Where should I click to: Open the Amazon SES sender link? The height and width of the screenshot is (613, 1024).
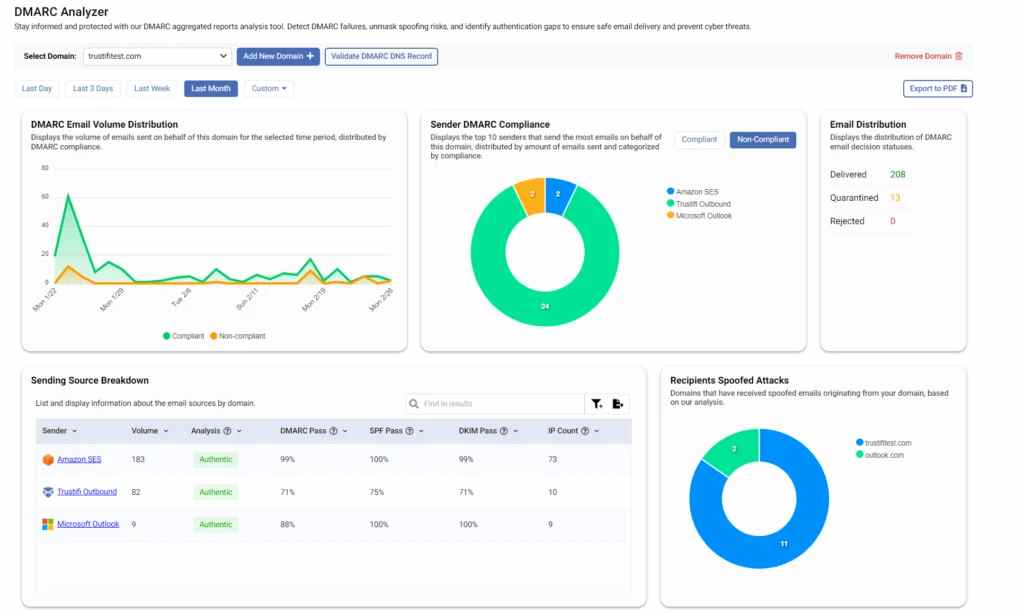coord(79,460)
